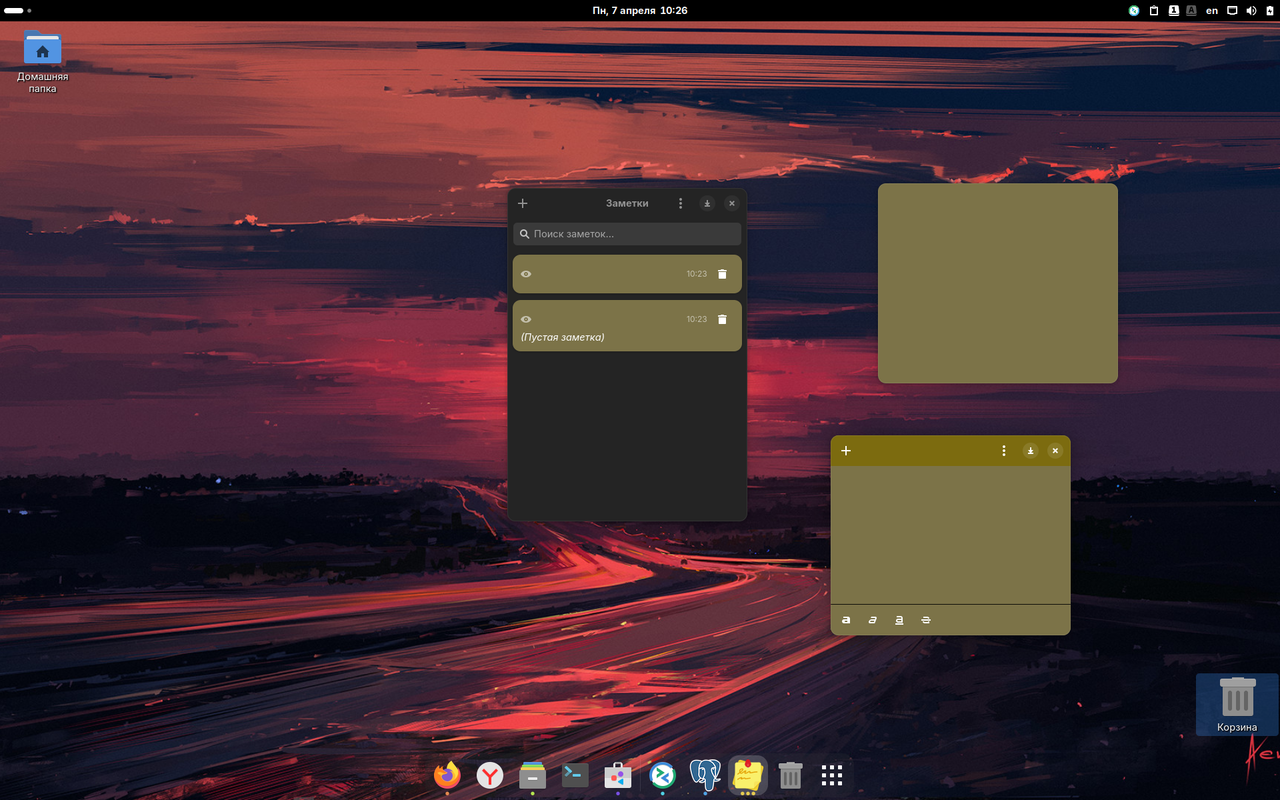The height and width of the screenshot is (800, 1280).
Task: Open volume control from the speaker icon
Action: tap(1251, 10)
